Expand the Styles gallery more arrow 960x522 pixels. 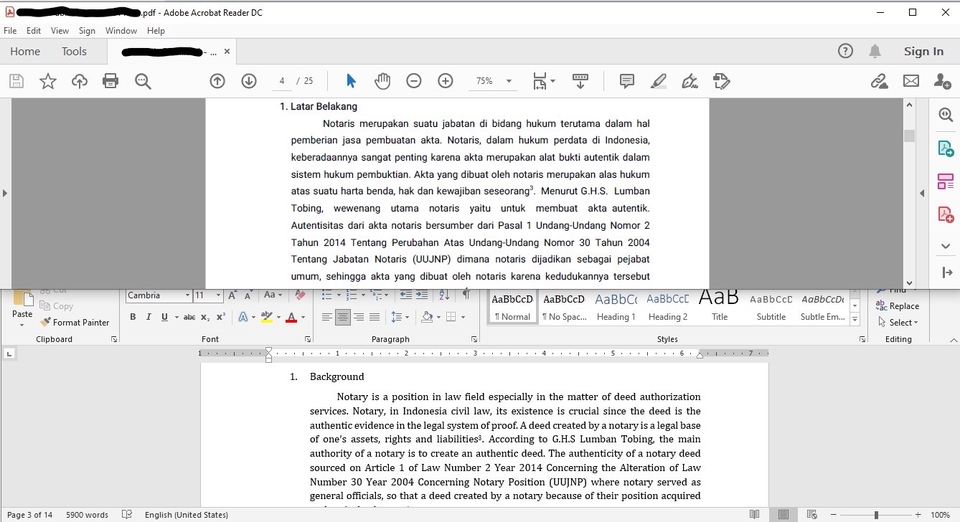point(855,319)
